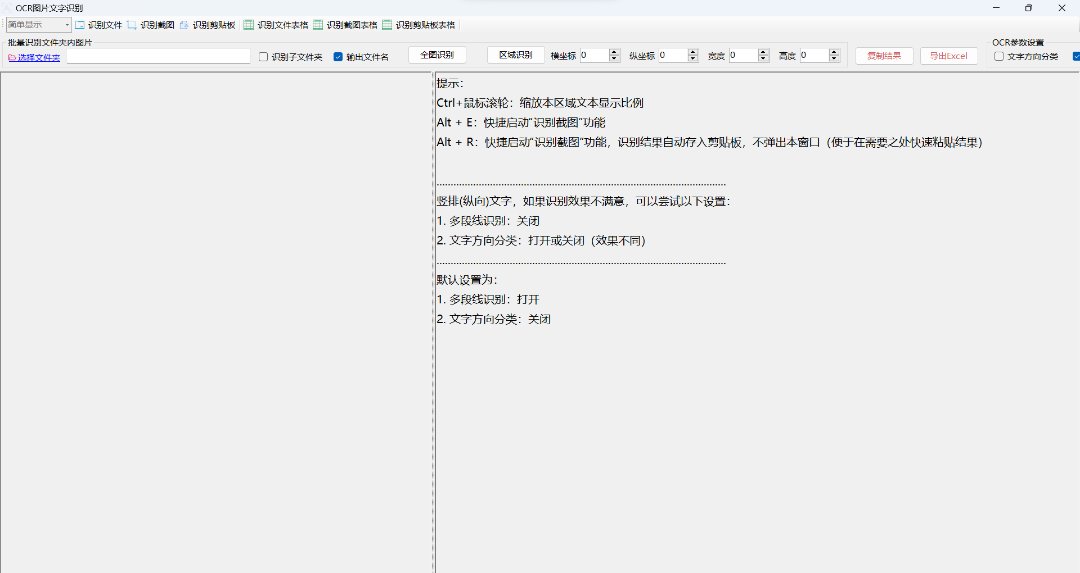Screen dimensions: 1080x573
Task: Click the 复制结果 copy result button
Action: pos(884,56)
